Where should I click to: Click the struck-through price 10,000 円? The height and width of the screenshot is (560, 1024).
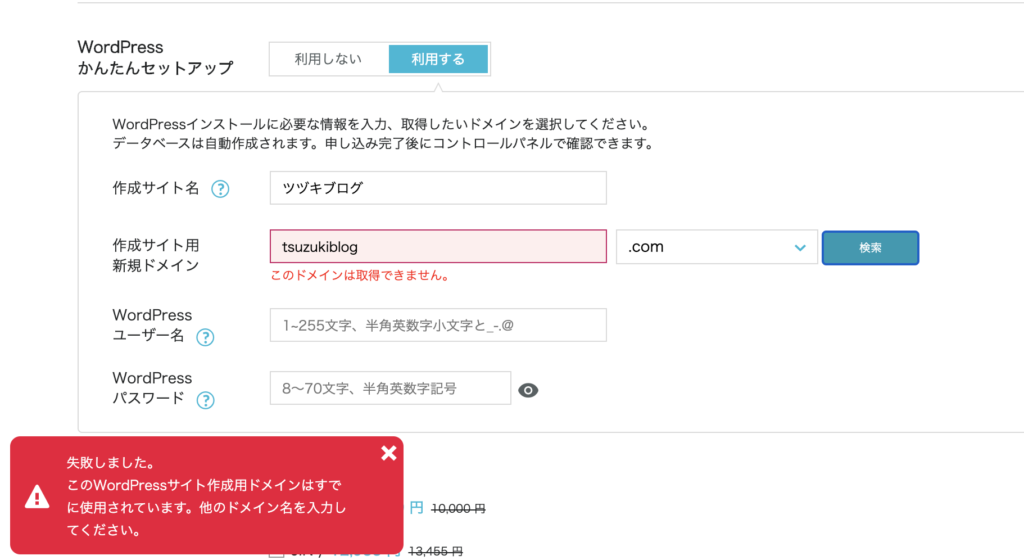coord(458,508)
